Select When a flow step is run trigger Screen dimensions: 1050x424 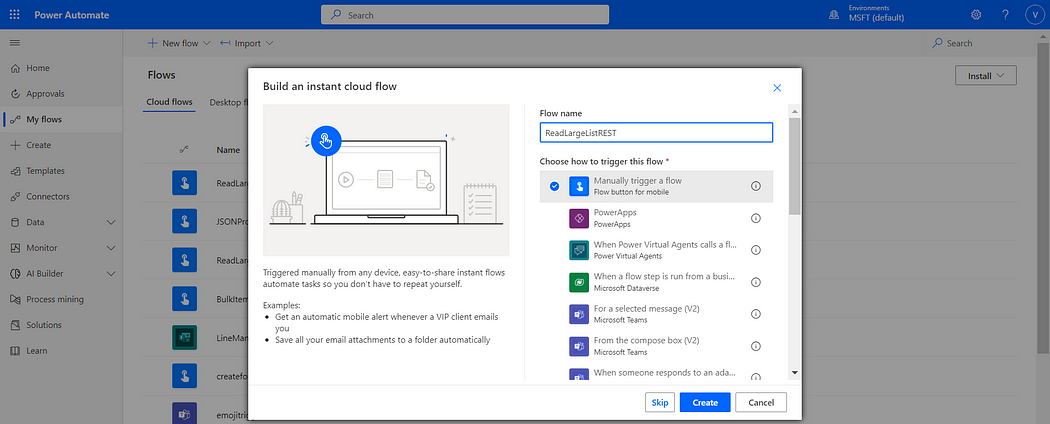656,282
